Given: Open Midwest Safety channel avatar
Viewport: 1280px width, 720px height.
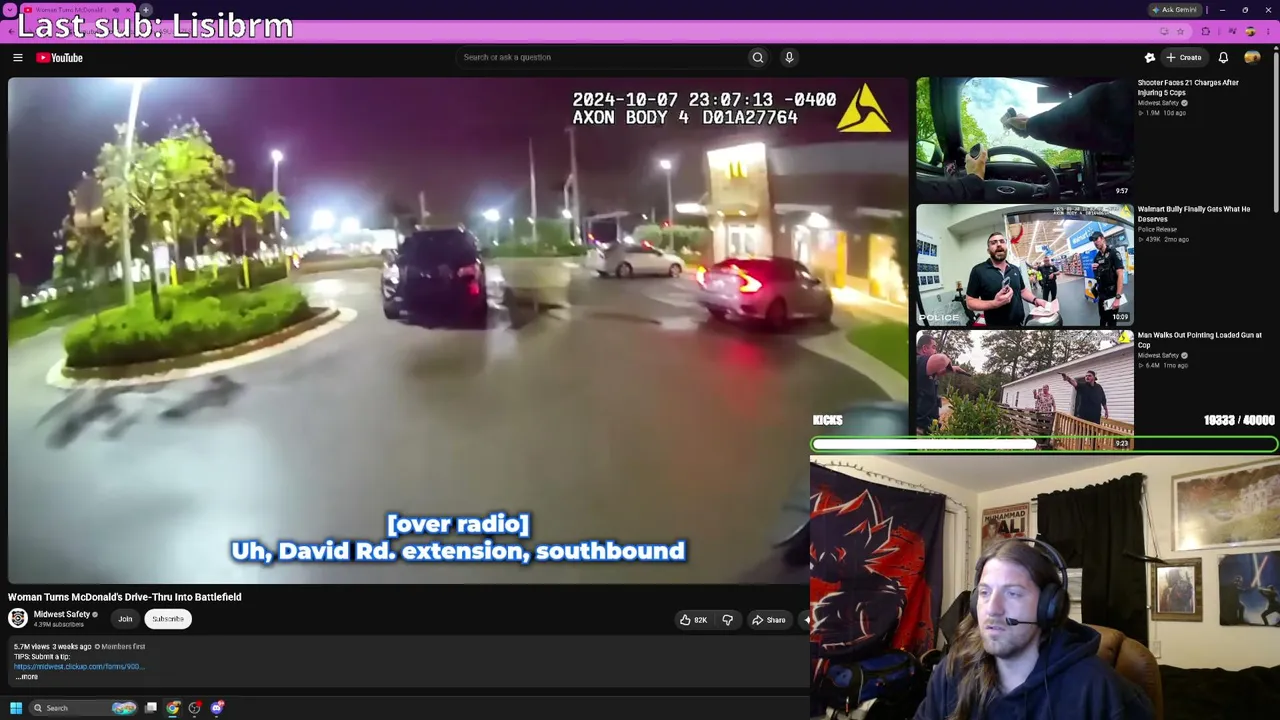Looking at the screenshot, I should (18, 618).
